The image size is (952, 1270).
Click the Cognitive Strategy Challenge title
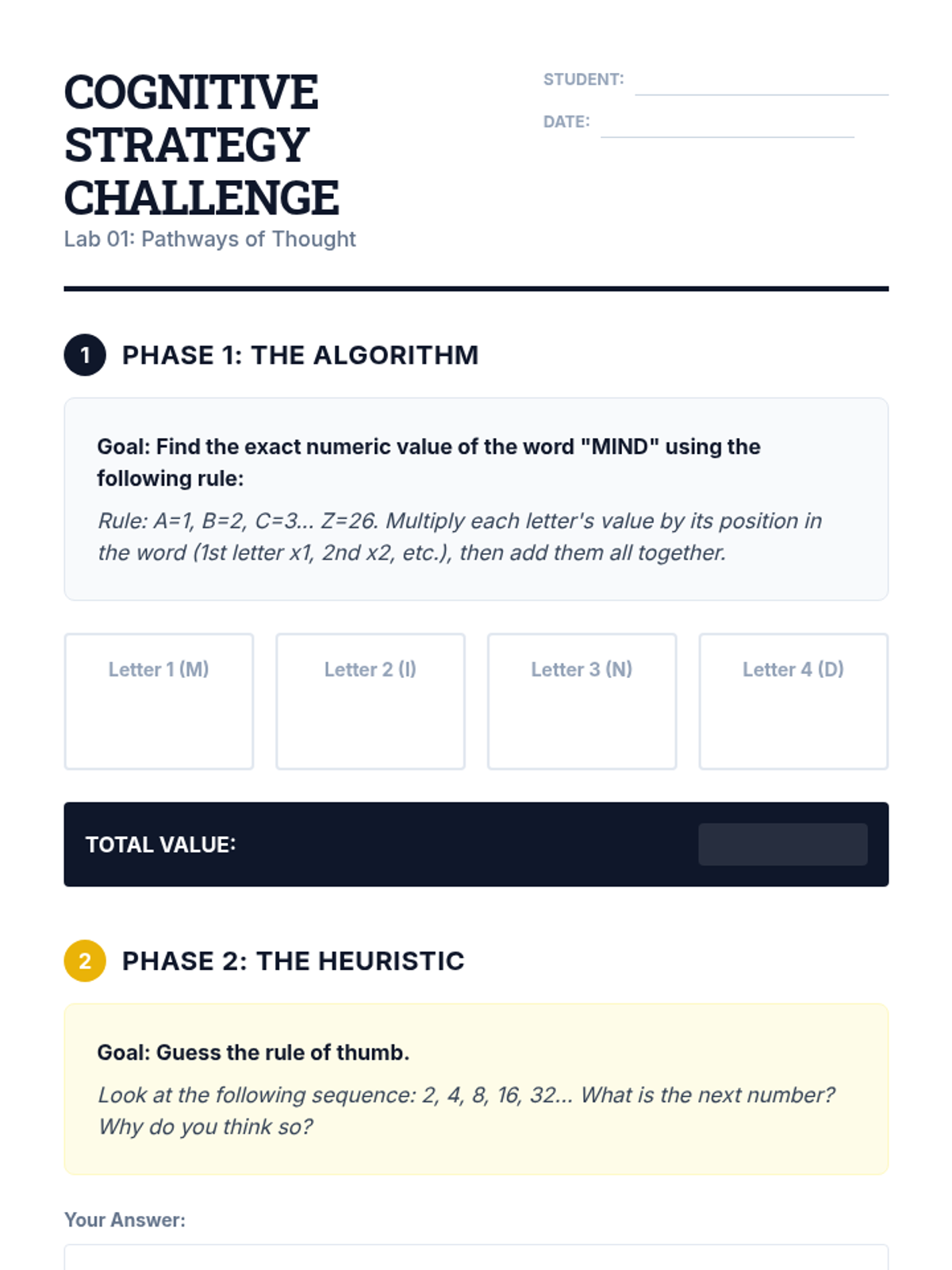202,144
